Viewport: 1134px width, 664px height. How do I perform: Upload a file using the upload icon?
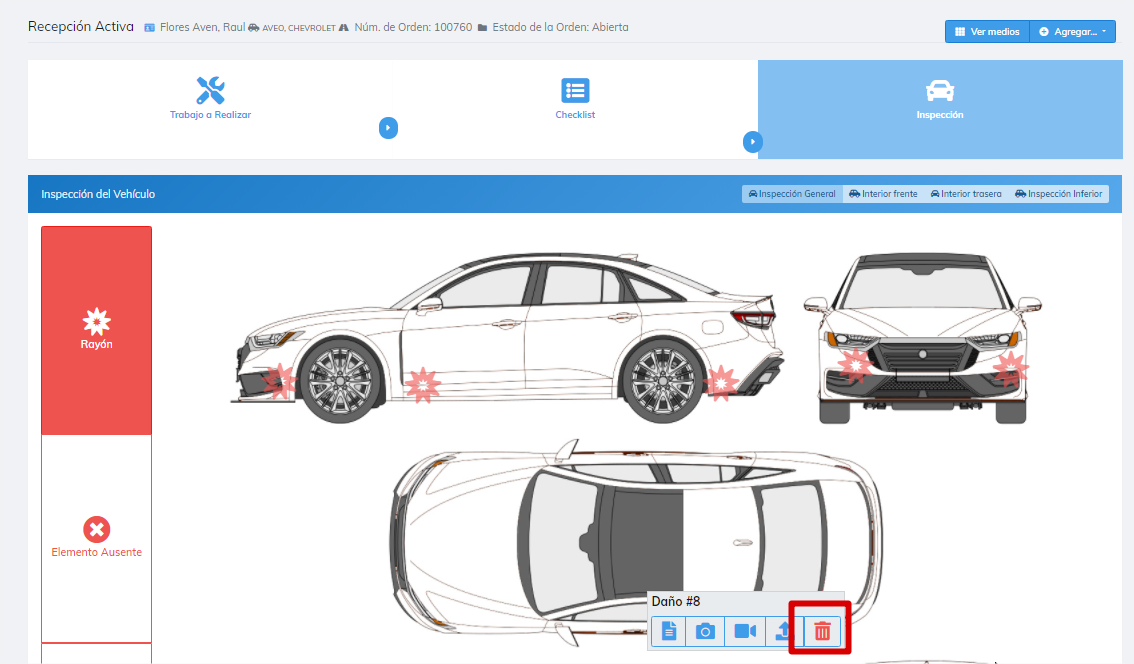783,631
